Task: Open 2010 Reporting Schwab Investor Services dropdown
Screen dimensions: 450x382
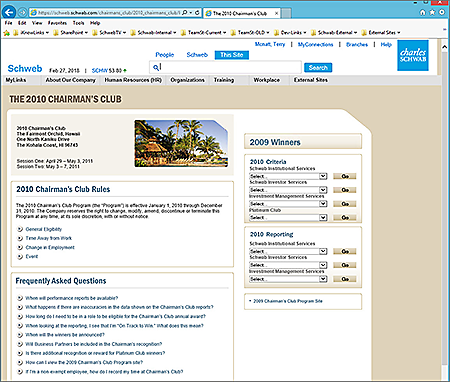Action: (x=288, y=265)
